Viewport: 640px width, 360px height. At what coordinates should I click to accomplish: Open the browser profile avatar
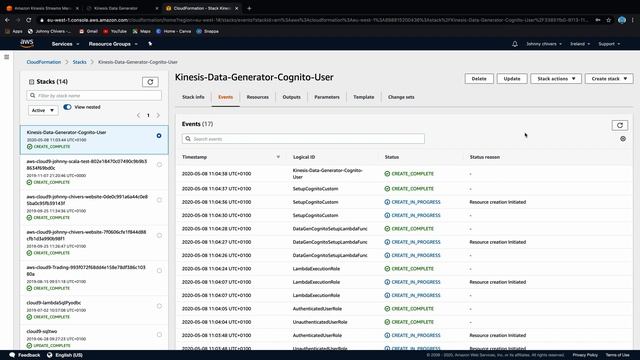(622, 20)
